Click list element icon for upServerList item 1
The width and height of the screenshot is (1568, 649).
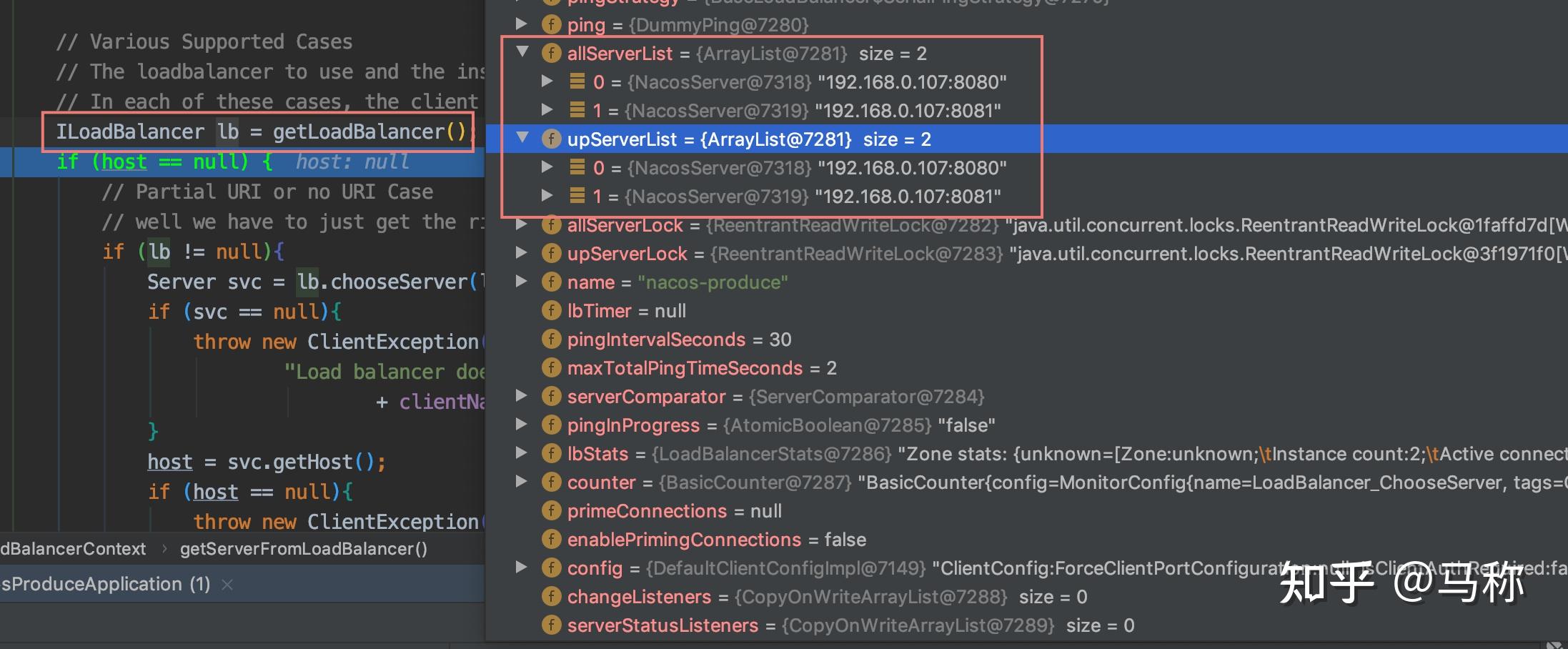577,196
